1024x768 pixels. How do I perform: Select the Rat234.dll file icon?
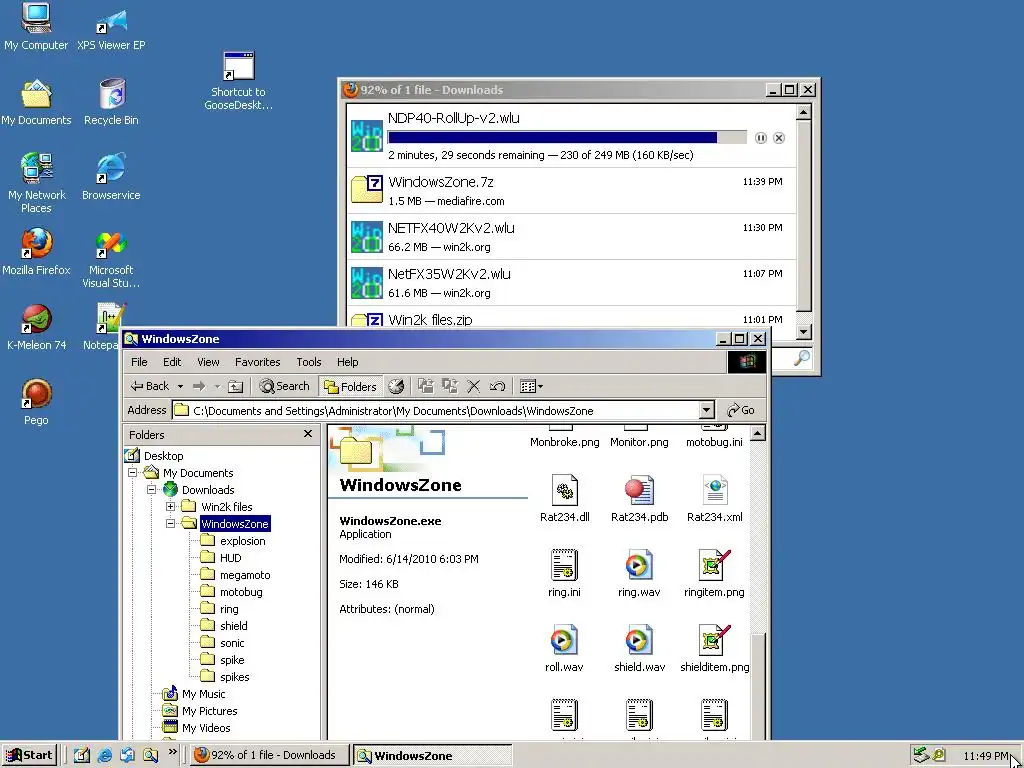[x=565, y=498]
